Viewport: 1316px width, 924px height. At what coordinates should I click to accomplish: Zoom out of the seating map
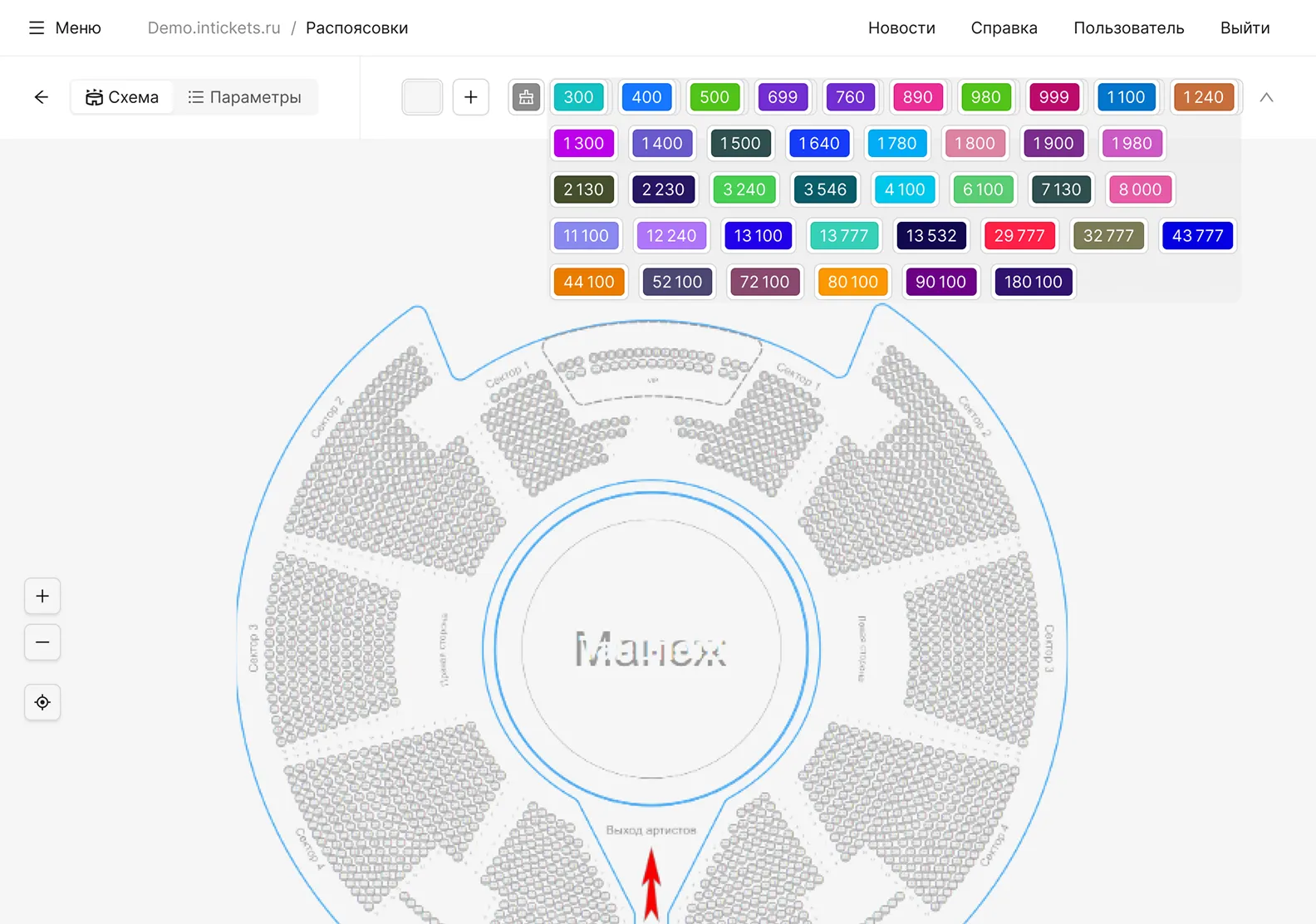42,642
